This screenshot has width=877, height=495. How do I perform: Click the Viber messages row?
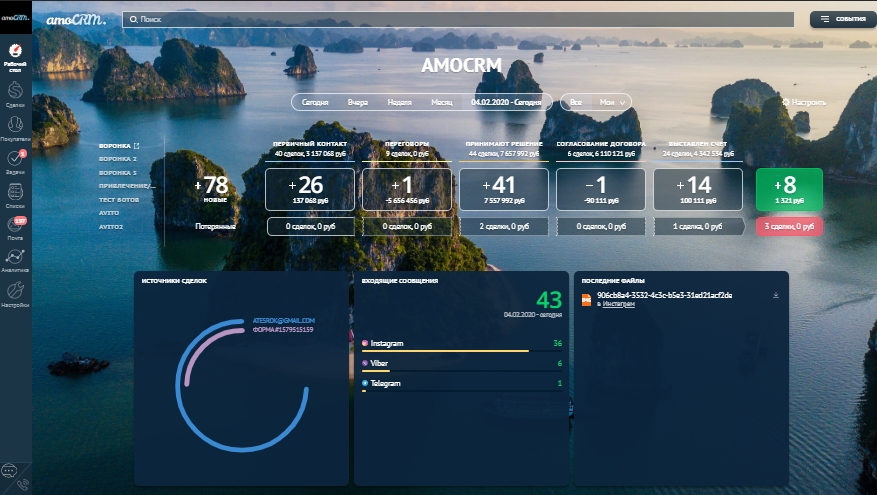coord(462,364)
